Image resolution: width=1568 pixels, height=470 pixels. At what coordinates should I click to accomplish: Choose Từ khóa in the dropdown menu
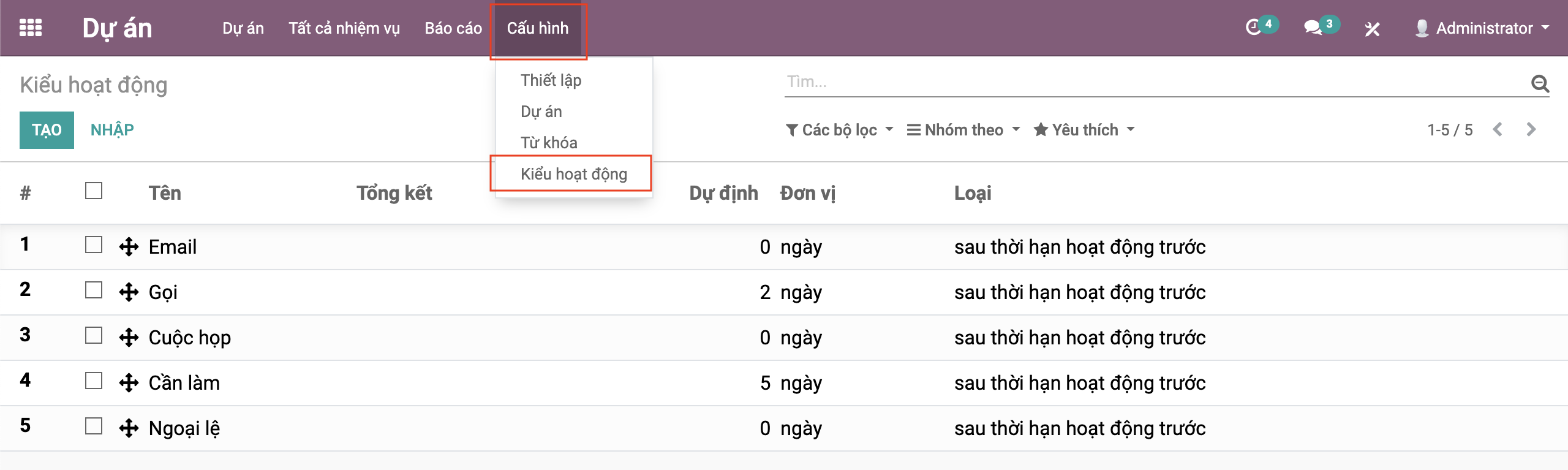click(549, 143)
